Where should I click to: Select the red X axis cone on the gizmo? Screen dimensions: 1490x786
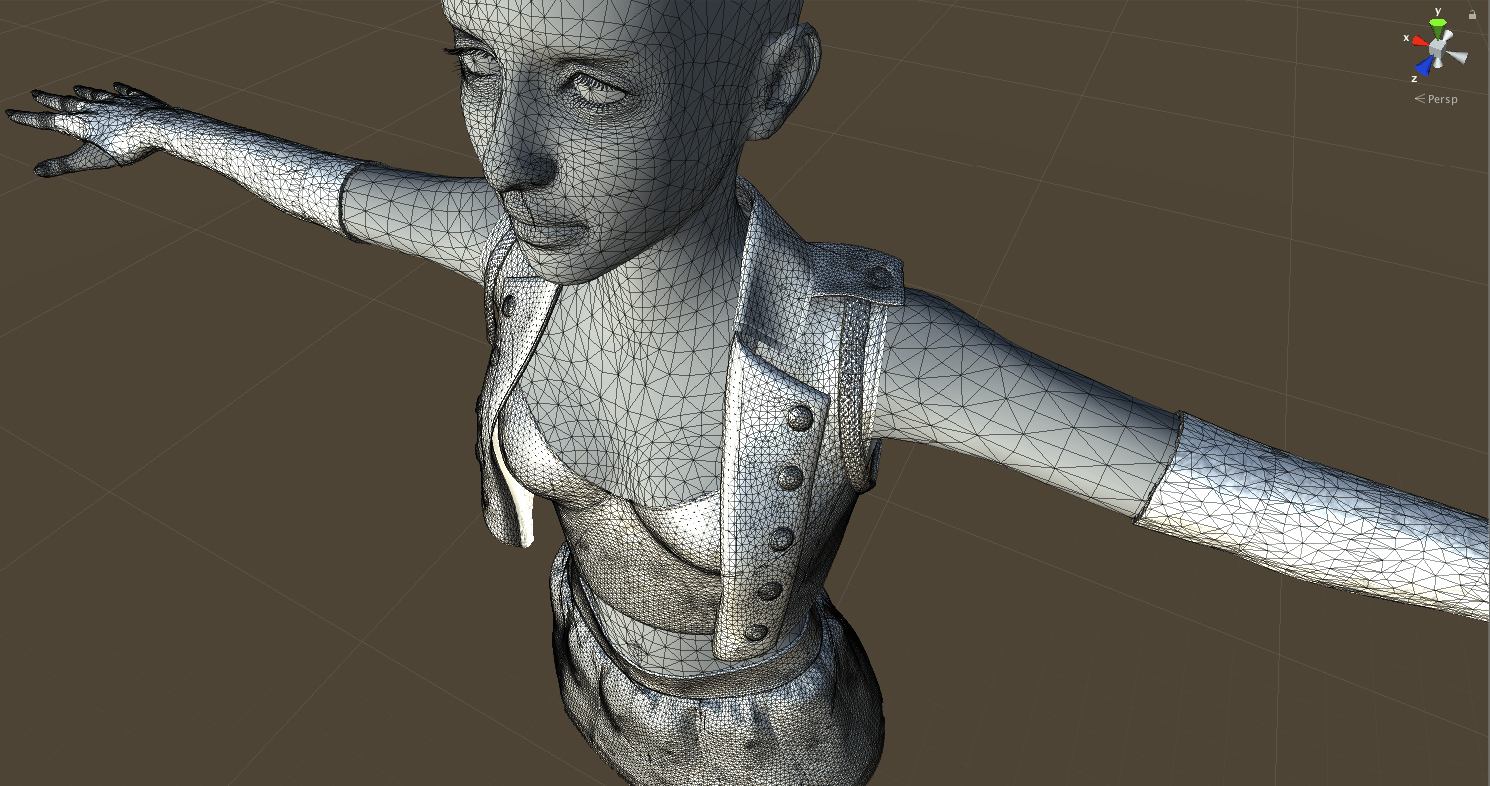coord(1421,41)
